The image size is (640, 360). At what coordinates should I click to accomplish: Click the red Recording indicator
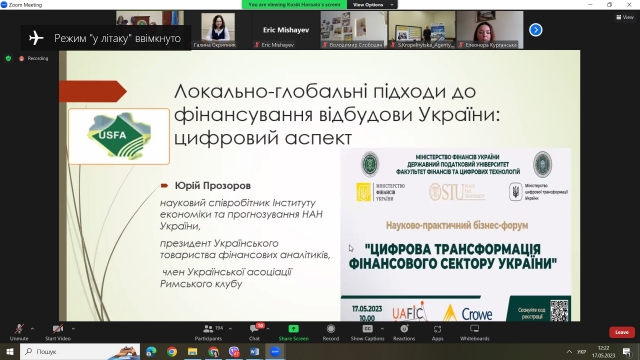tap(34, 58)
